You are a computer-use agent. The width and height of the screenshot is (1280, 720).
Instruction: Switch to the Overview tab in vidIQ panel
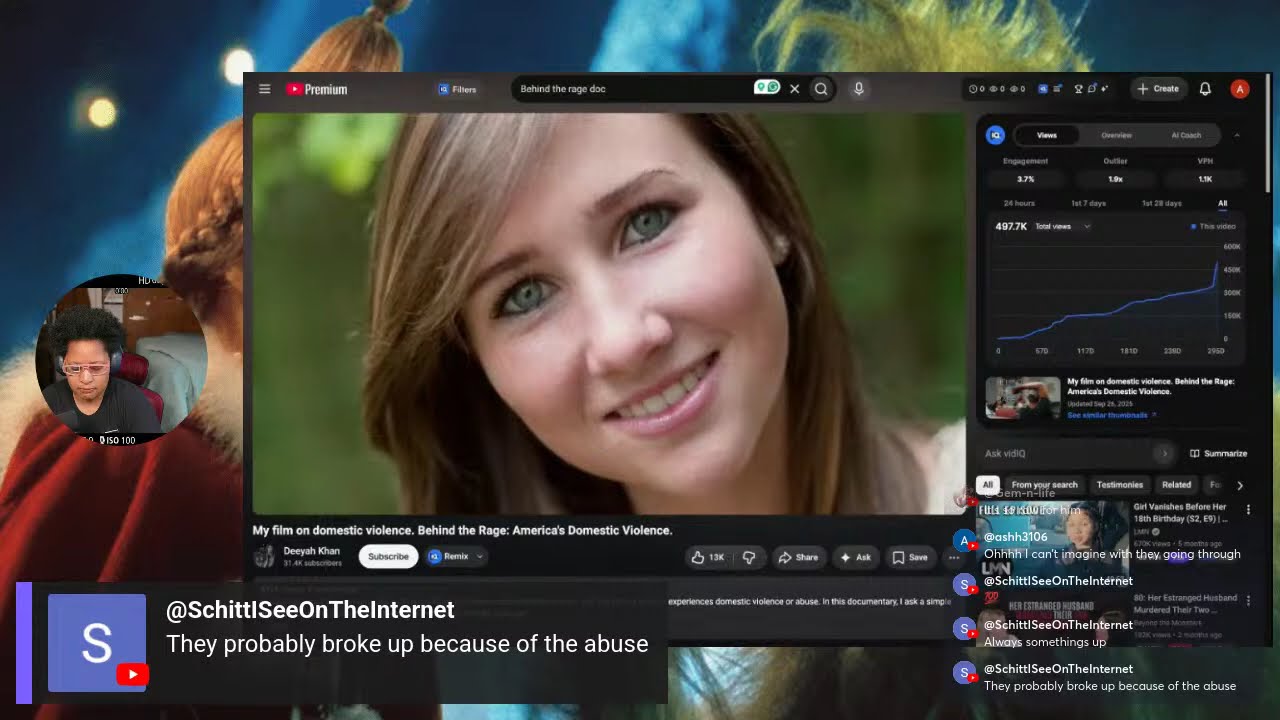click(1117, 135)
